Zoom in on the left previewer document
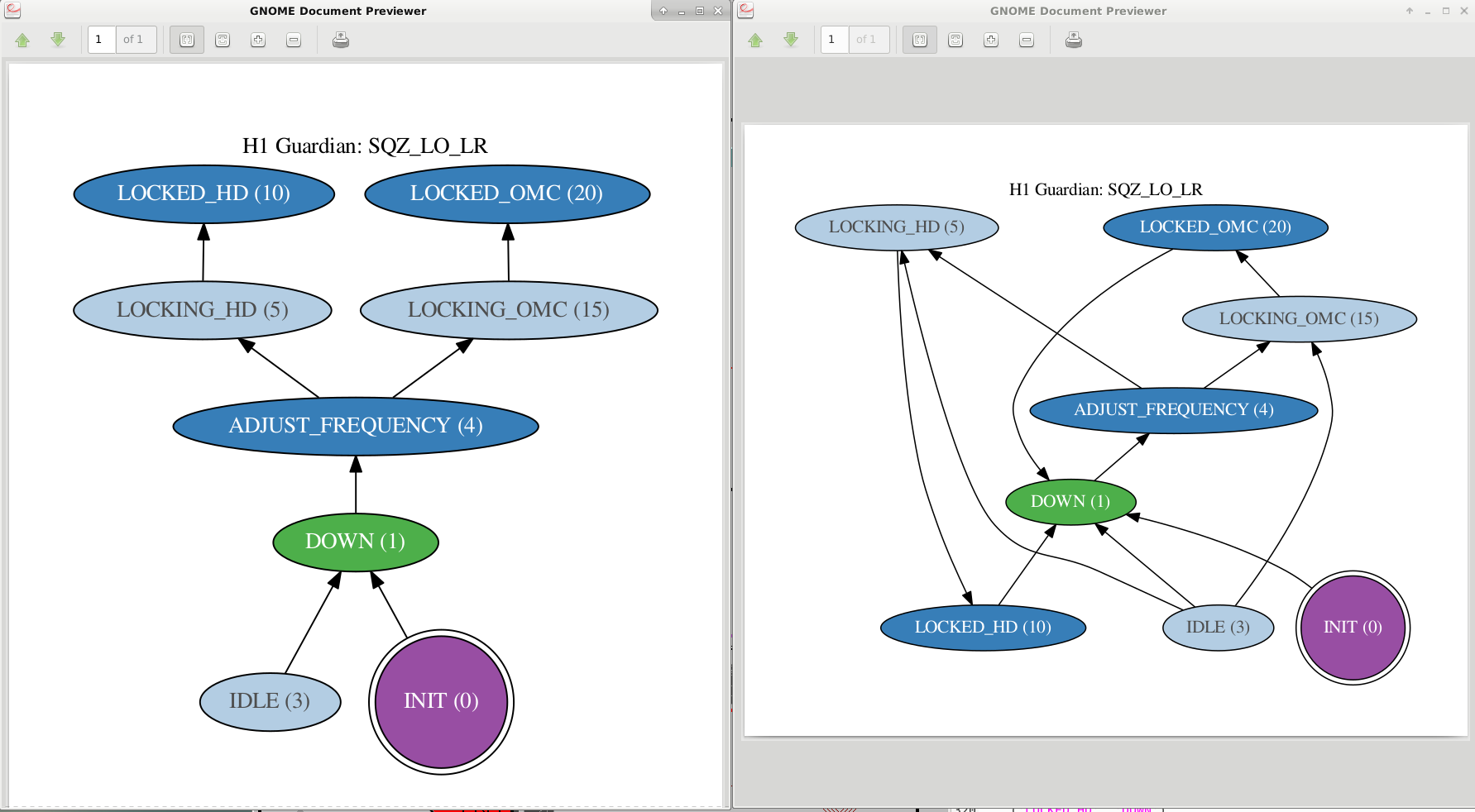The image size is (1475, 812). point(258,40)
